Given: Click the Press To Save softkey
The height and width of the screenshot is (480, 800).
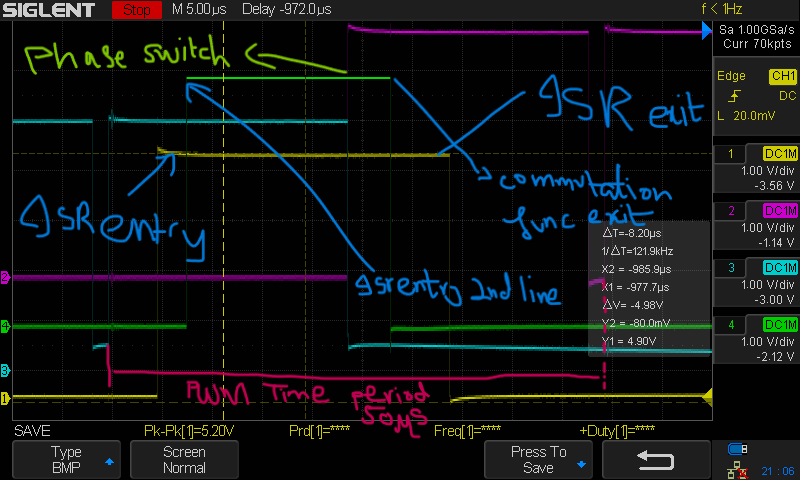Looking at the screenshot, I should click(538, 460).
